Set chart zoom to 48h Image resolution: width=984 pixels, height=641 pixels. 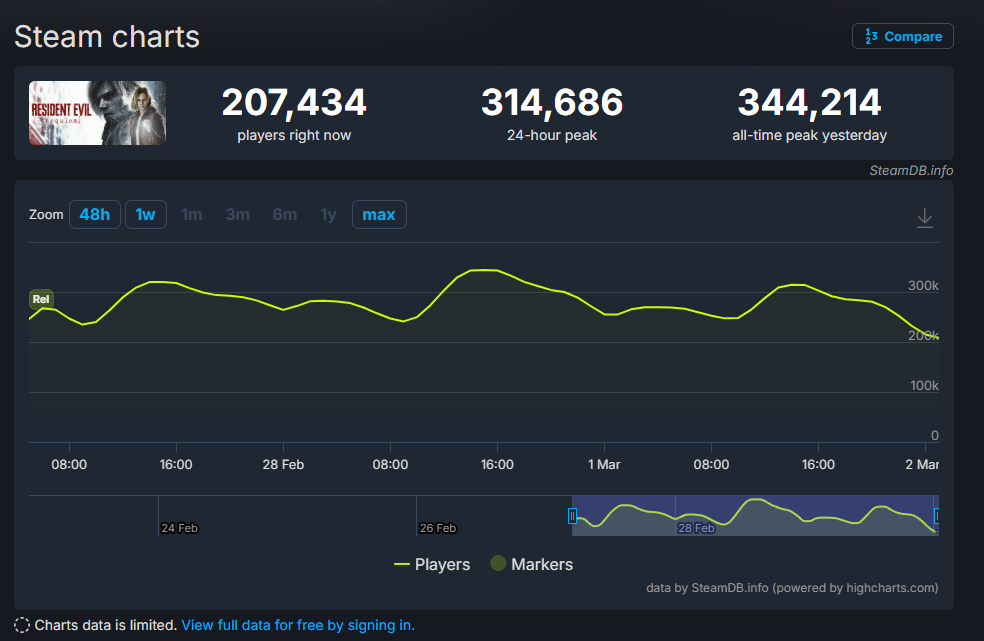pos(95,214)
